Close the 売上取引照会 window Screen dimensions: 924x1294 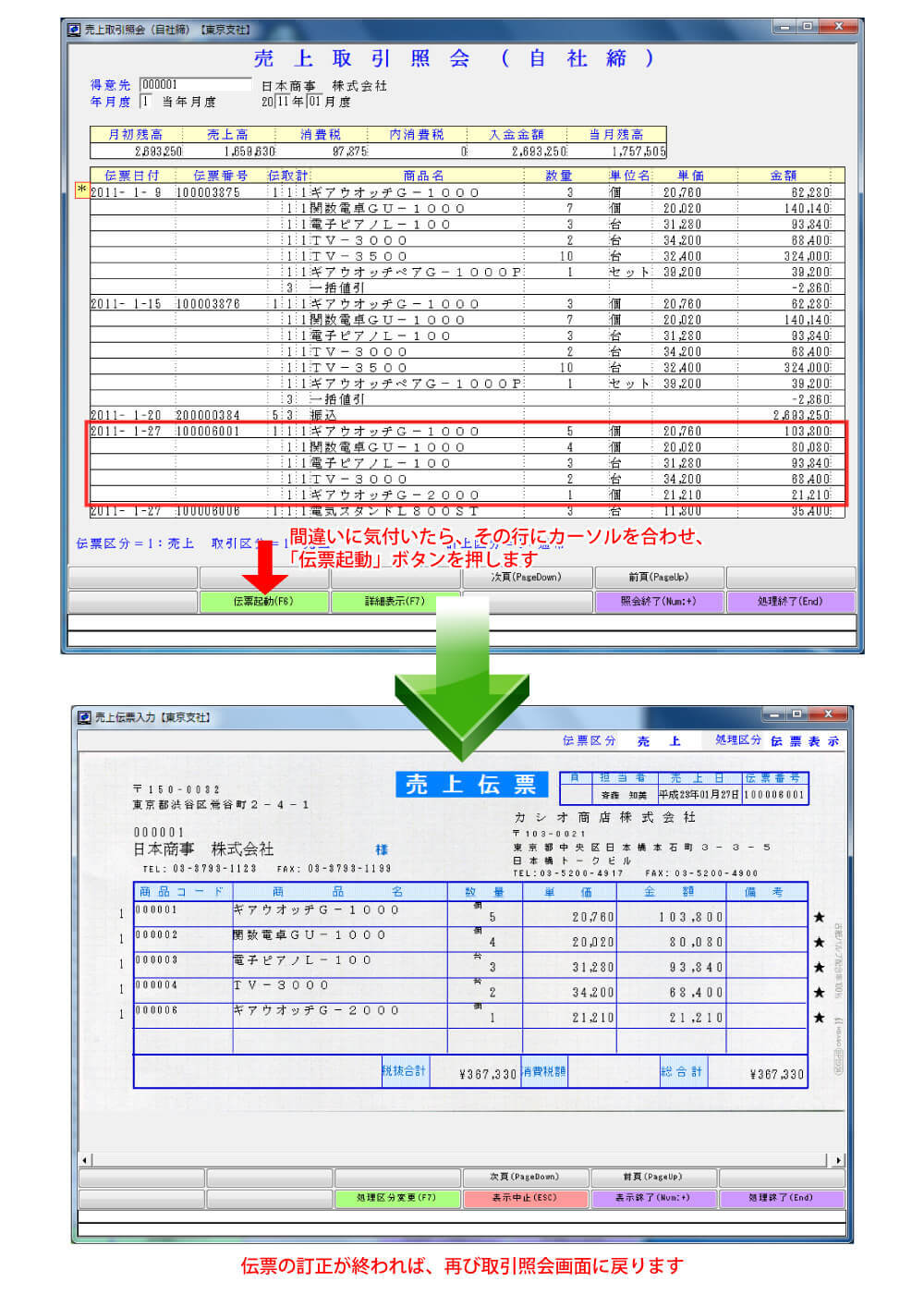(x=840, y=27)
